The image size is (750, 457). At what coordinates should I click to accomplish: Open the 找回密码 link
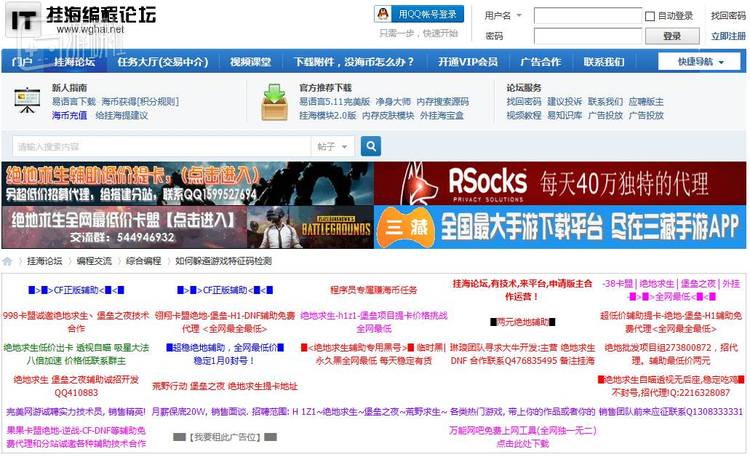pos(728,16)
